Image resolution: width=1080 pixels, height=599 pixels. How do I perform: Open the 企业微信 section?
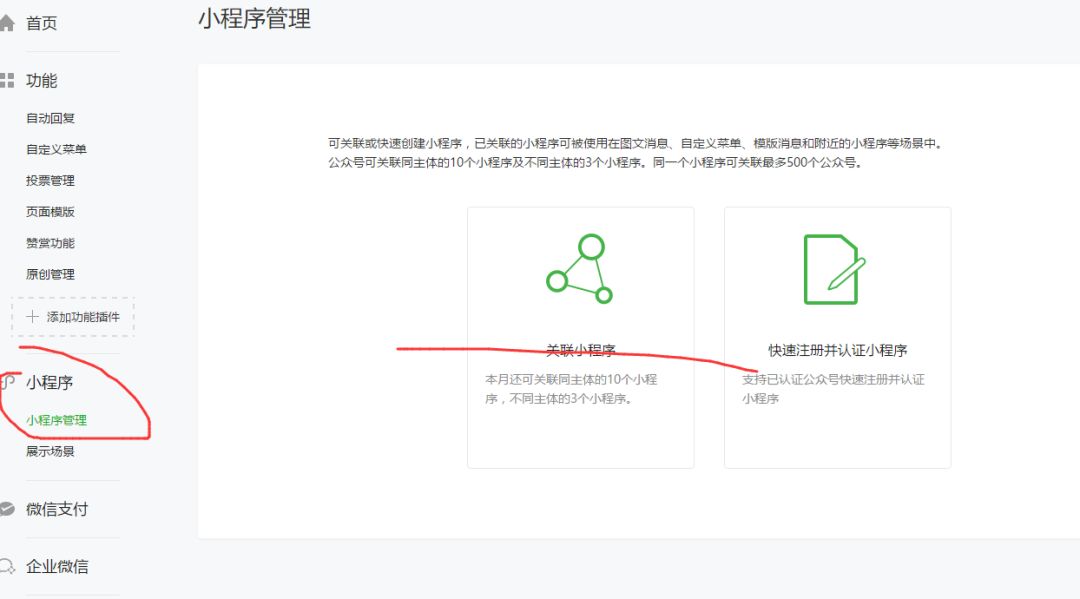tap(57, 567)
